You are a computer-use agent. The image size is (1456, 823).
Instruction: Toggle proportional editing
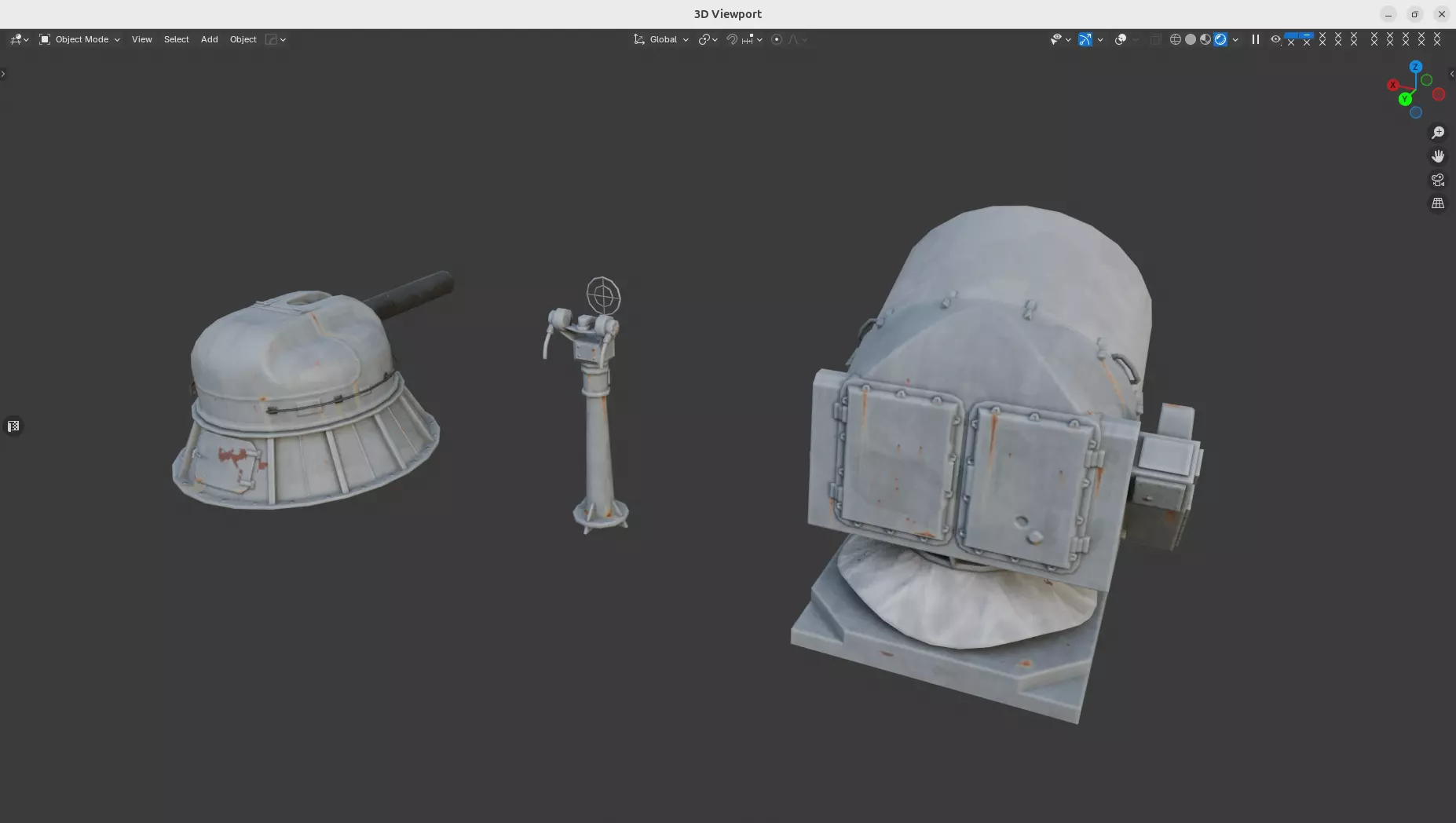click(777, 39)
